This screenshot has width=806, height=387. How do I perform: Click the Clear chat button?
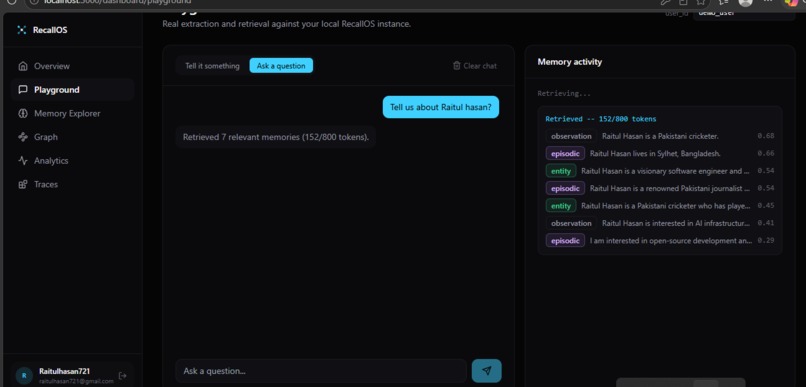(x=475, y=66)
